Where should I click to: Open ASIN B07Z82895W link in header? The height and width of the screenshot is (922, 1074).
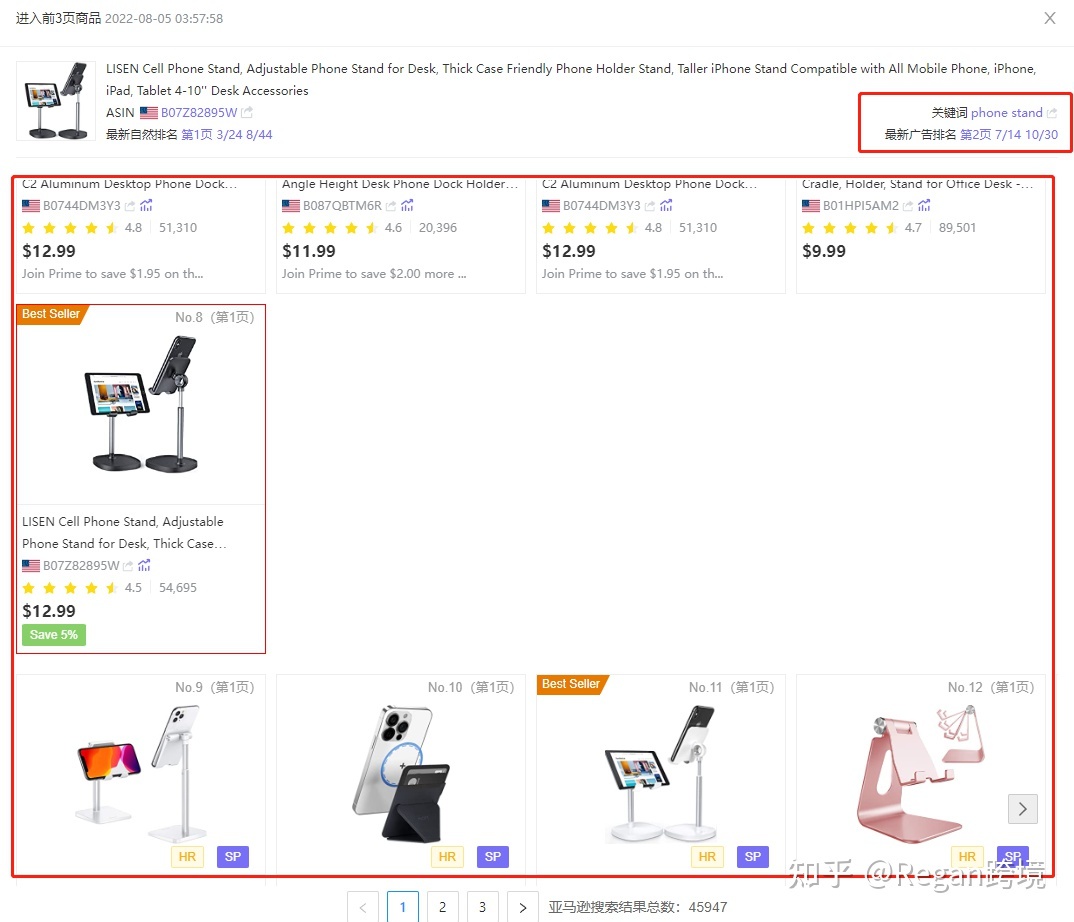click(199, 112)
